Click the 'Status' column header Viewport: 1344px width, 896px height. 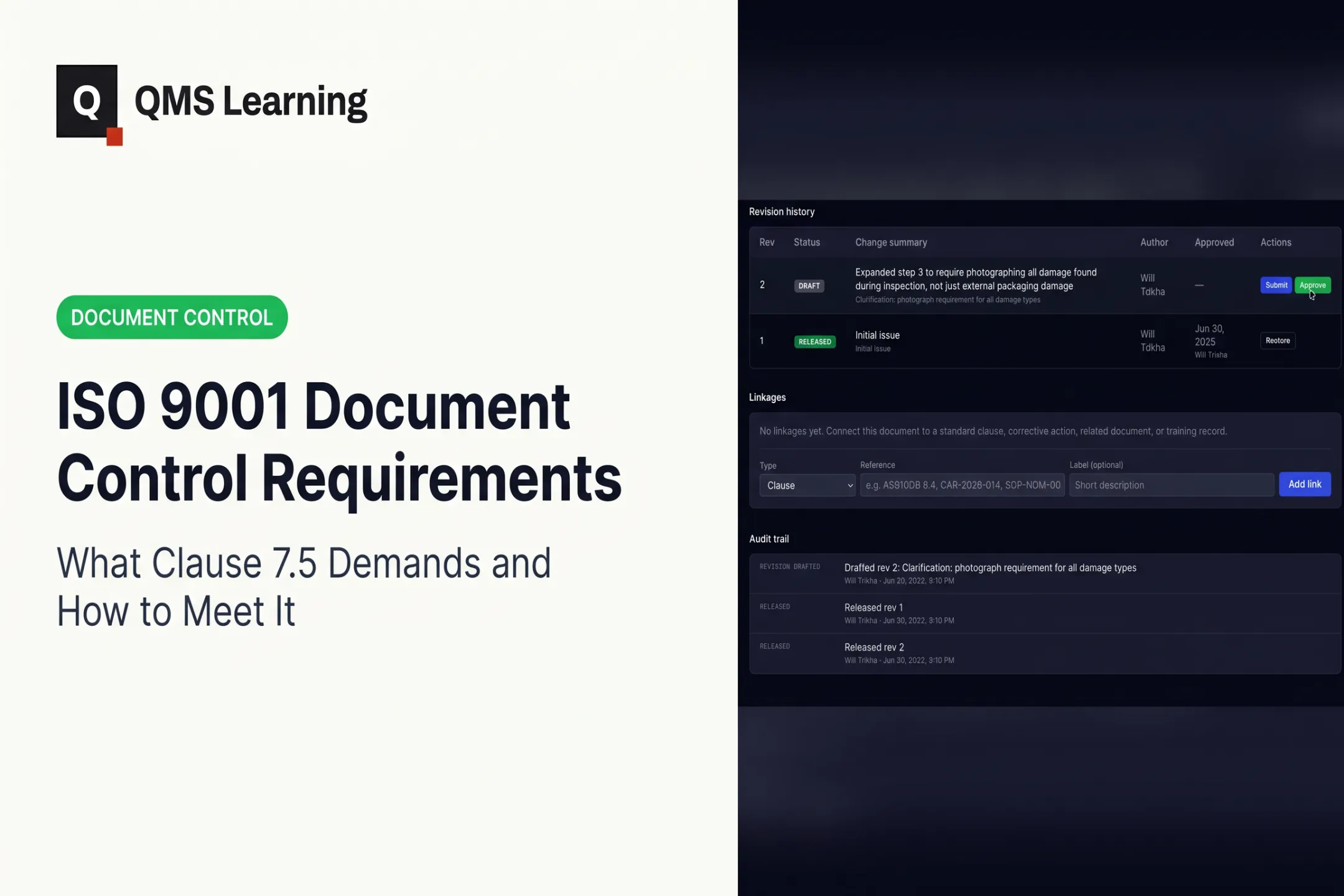click(x=806, y=242)
